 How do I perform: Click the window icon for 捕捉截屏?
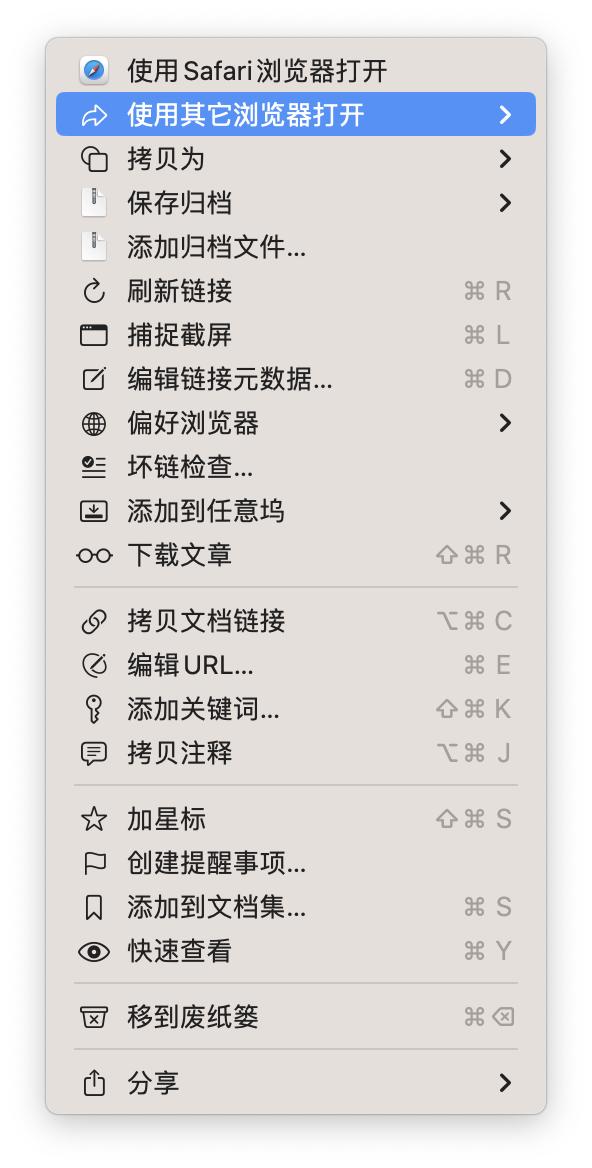[x=94, y=335]
